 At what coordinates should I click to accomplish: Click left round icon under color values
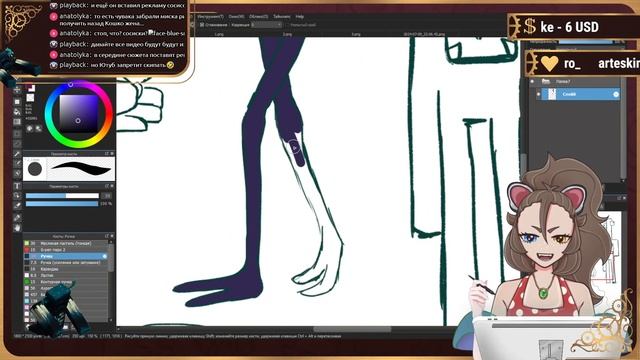click(30, 129)
